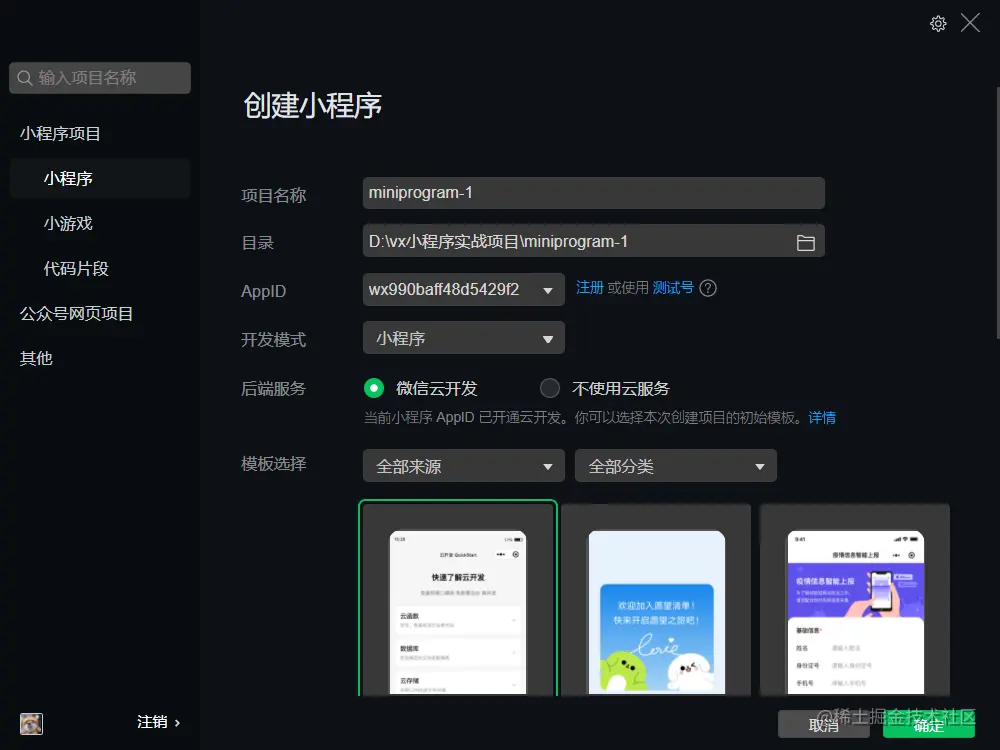Select 代码片段 in sidebar
The image size is (1000, 750).
coord(76,268)
